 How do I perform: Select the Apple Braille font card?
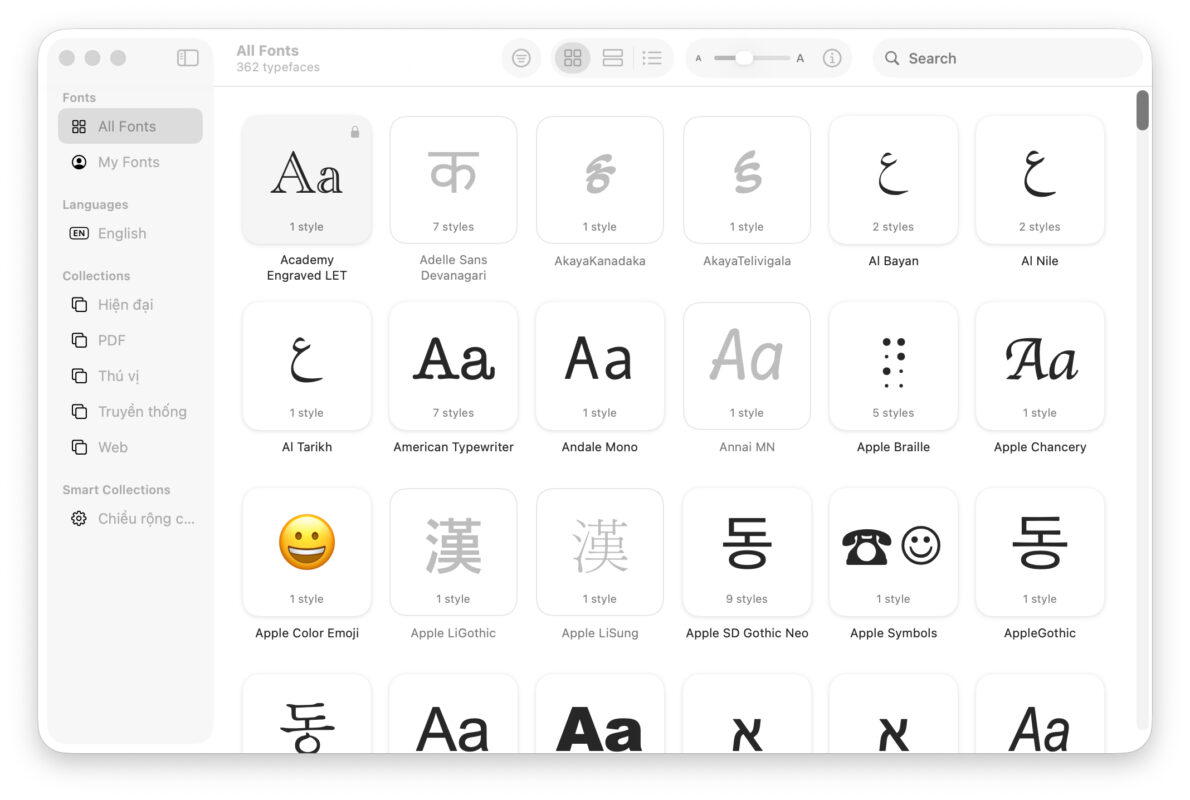pyautogui.click(x=893, y=366)
